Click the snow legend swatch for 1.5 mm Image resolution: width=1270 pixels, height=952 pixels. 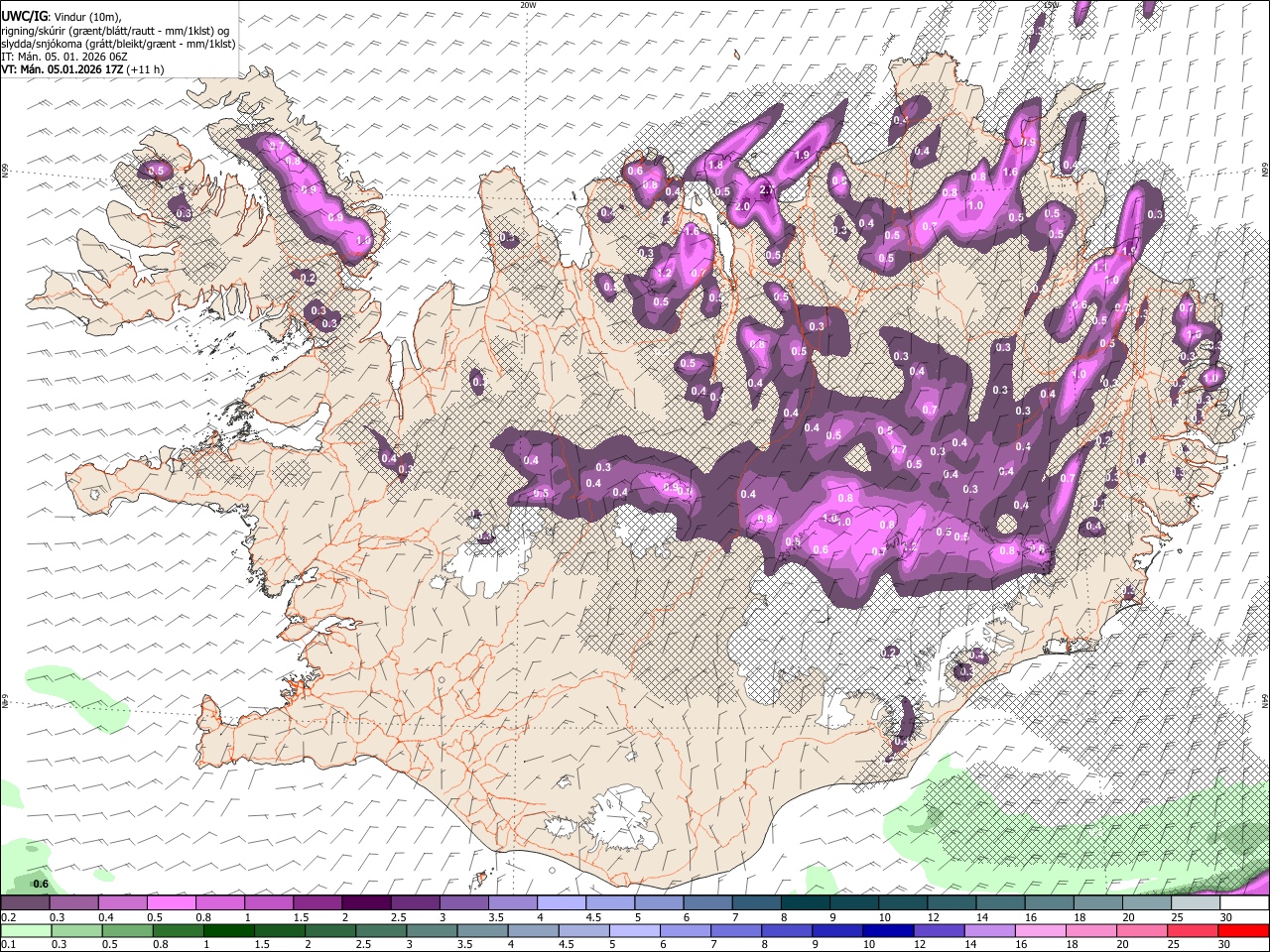[x=317, y=903]
